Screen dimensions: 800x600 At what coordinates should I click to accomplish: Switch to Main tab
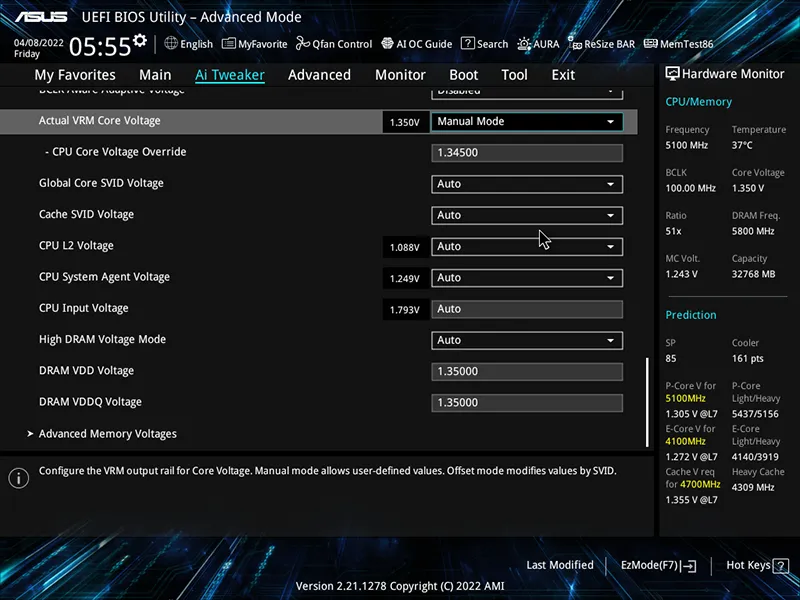[x=155, y=75]
